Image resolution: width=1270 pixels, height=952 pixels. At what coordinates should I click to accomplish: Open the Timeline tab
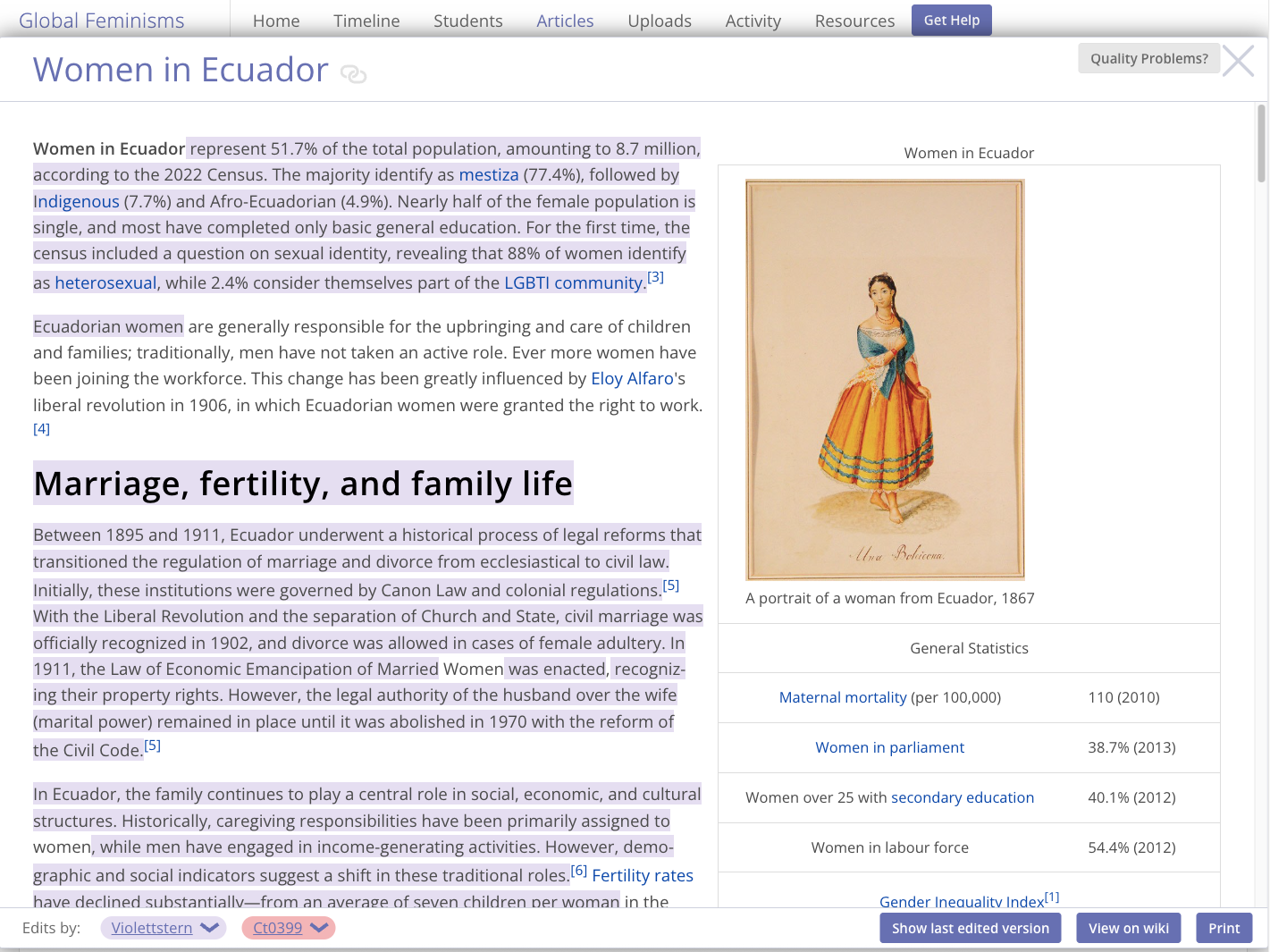point(366,21)
